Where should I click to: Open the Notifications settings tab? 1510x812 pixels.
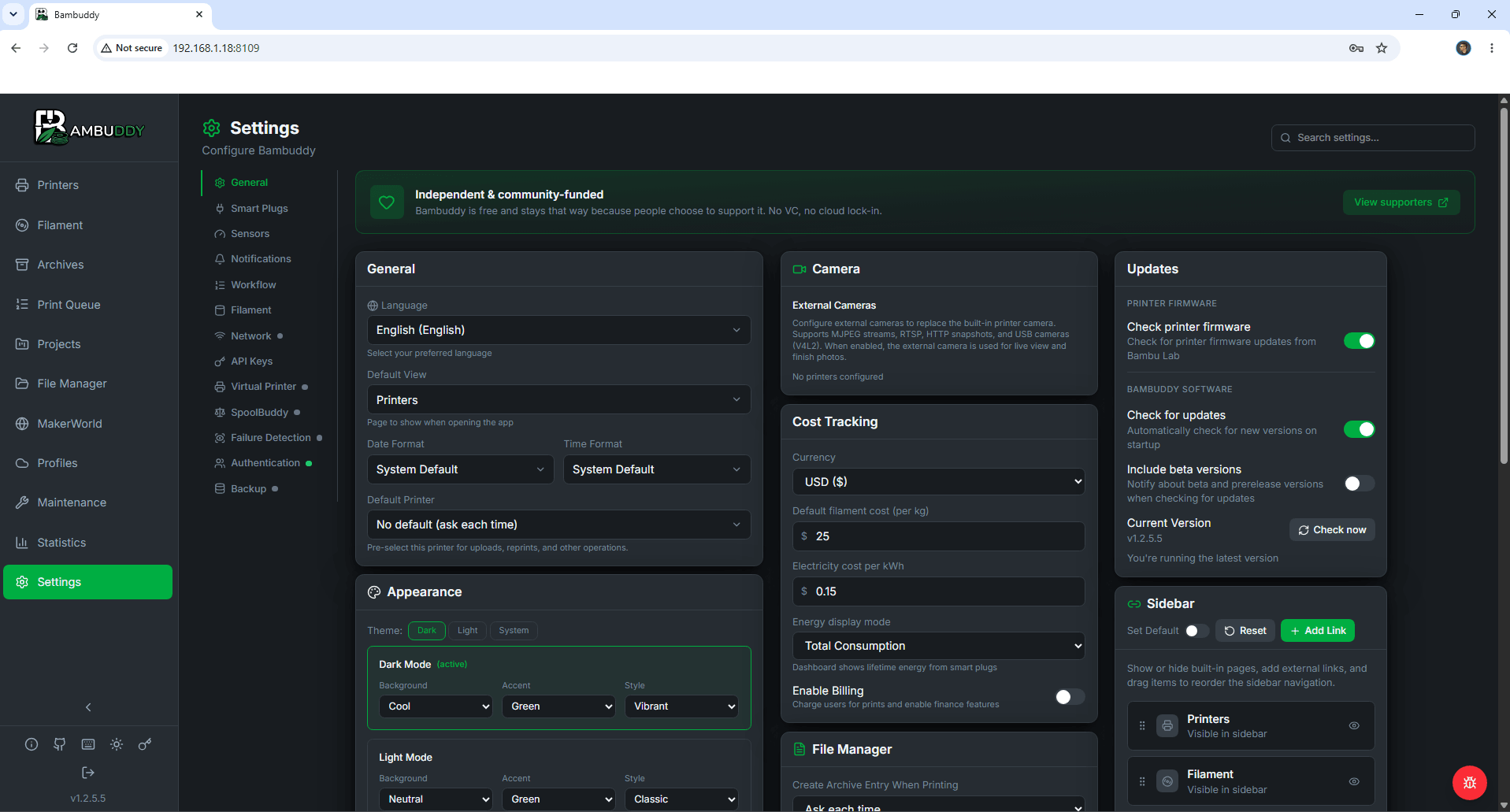point(261,259)
